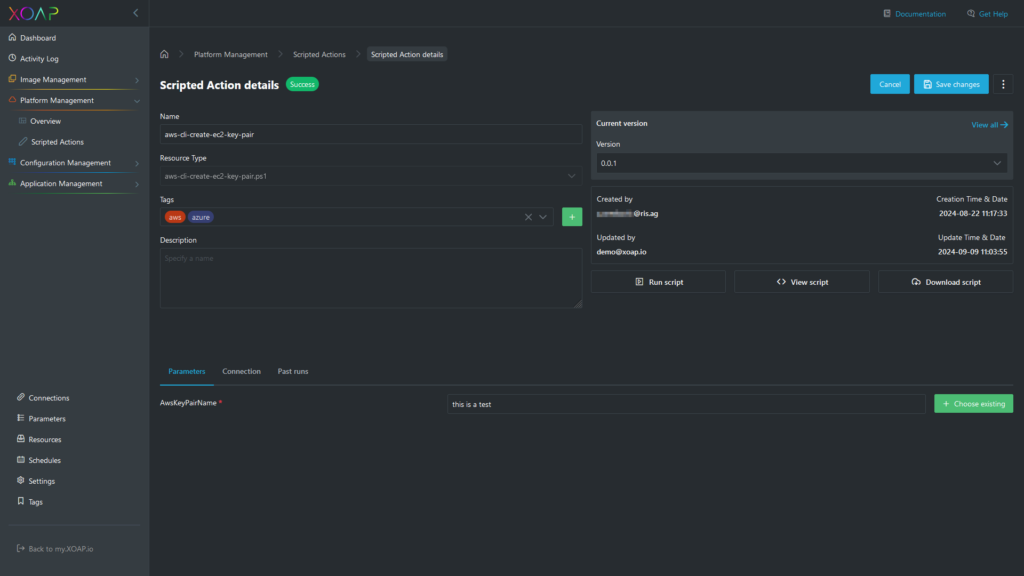Screen dimensions: 1024x576
Task: Open the Resource Type dropdown
Action: tap(371, 176)
